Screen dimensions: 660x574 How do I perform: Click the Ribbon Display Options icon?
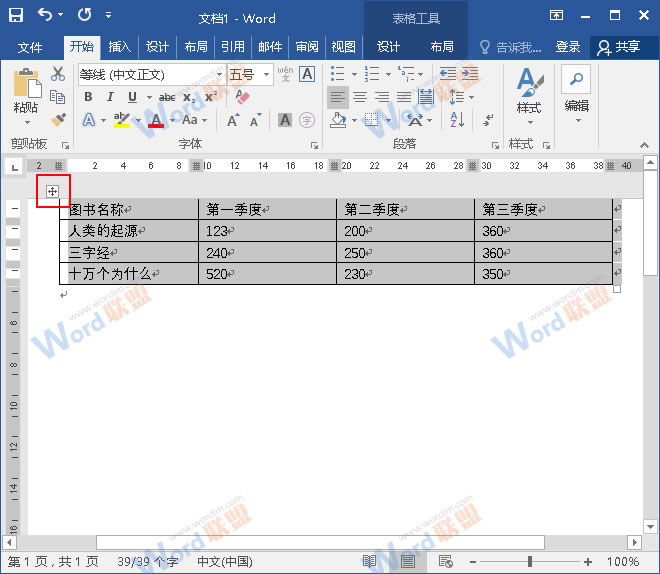(556, 16)
